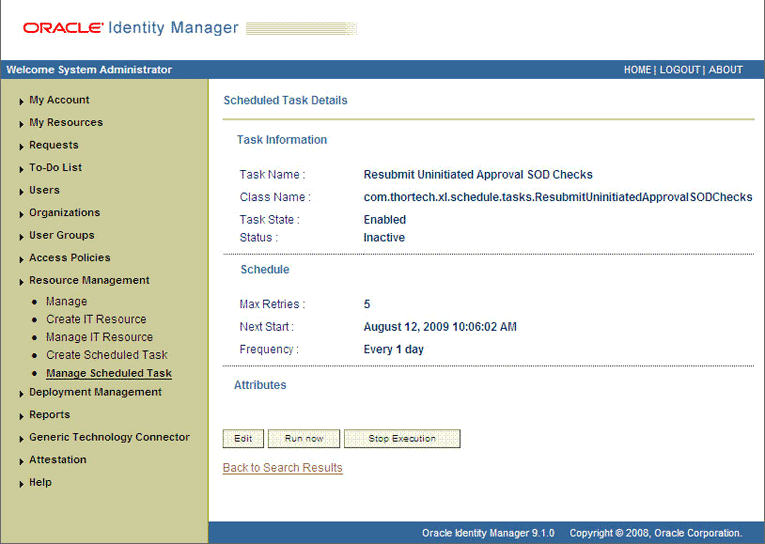Open Manage Scheduled Task link
Viewport: 765px width, 544px height.
(x=109, y=373)
